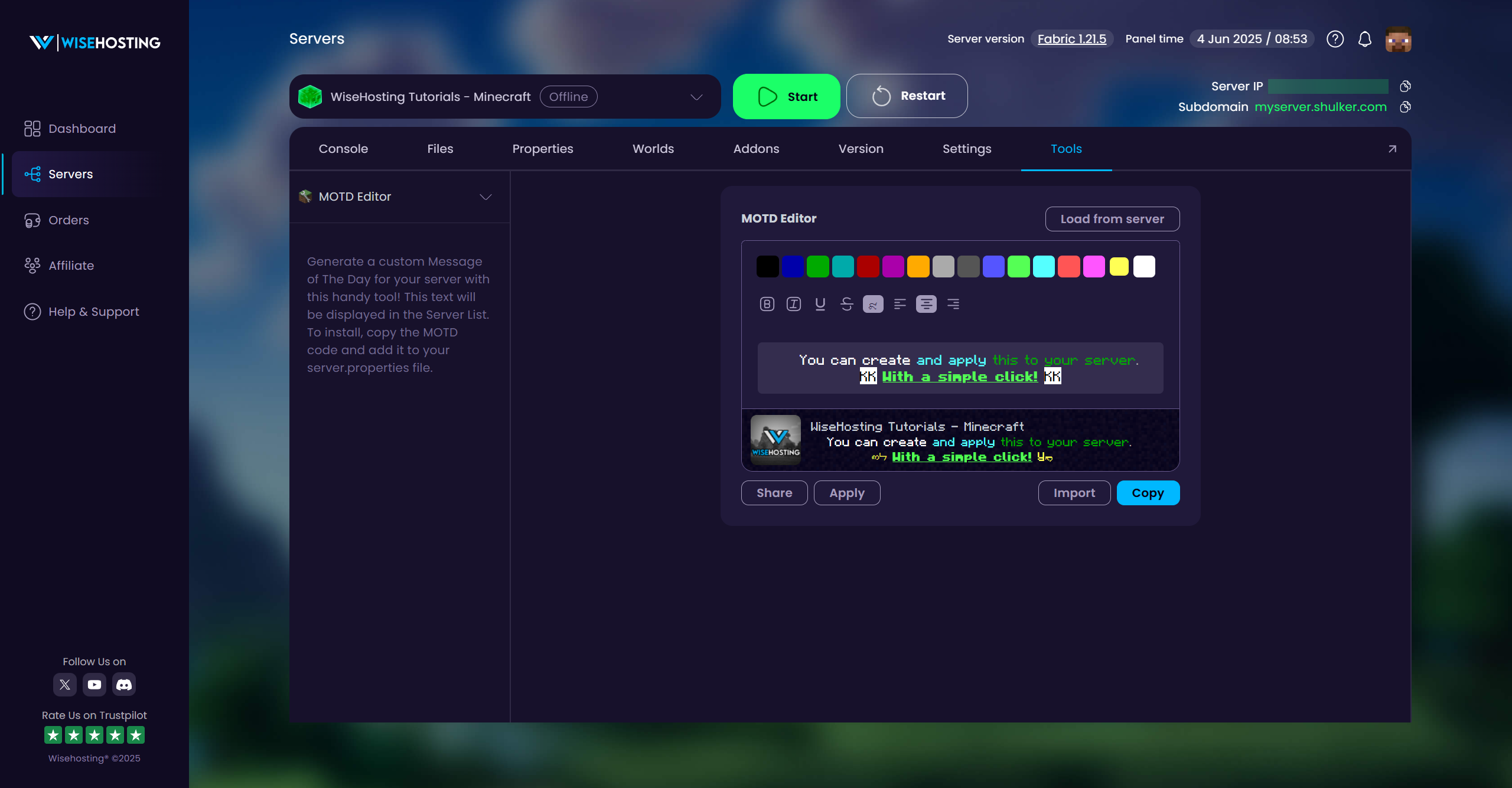Screen dimensions: 1512x788
Task: Click the Offline status badge
Action: point(568,97)
